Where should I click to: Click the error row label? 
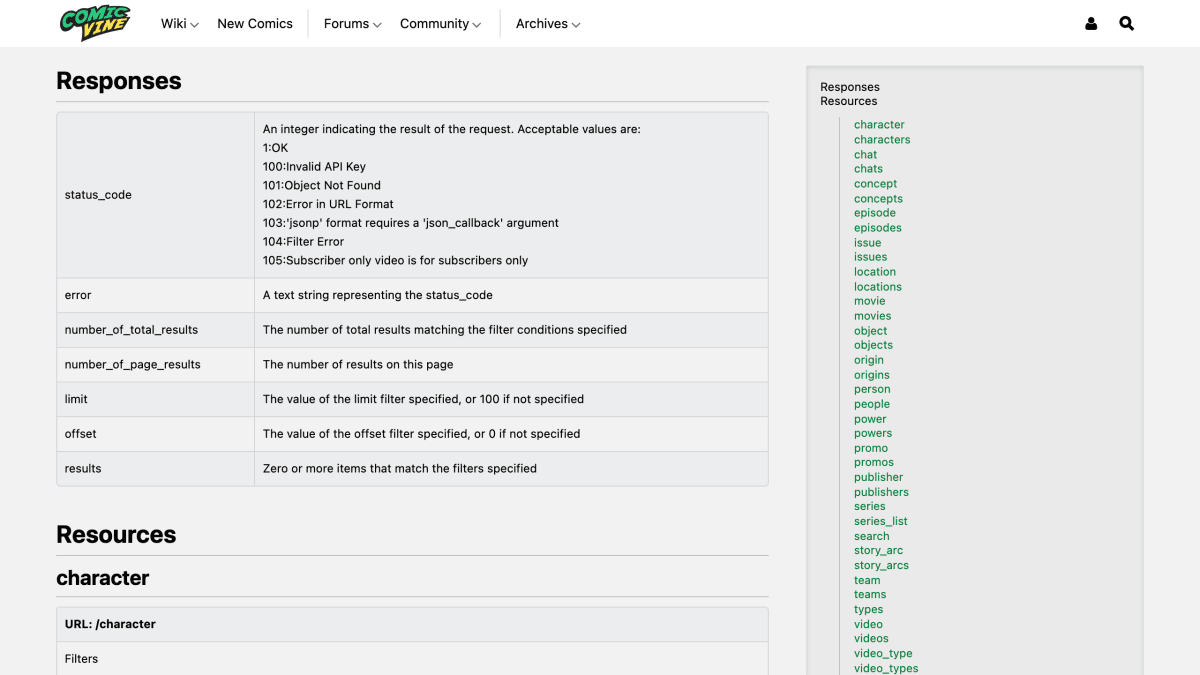pyautogui.click(x=78, y=295)
